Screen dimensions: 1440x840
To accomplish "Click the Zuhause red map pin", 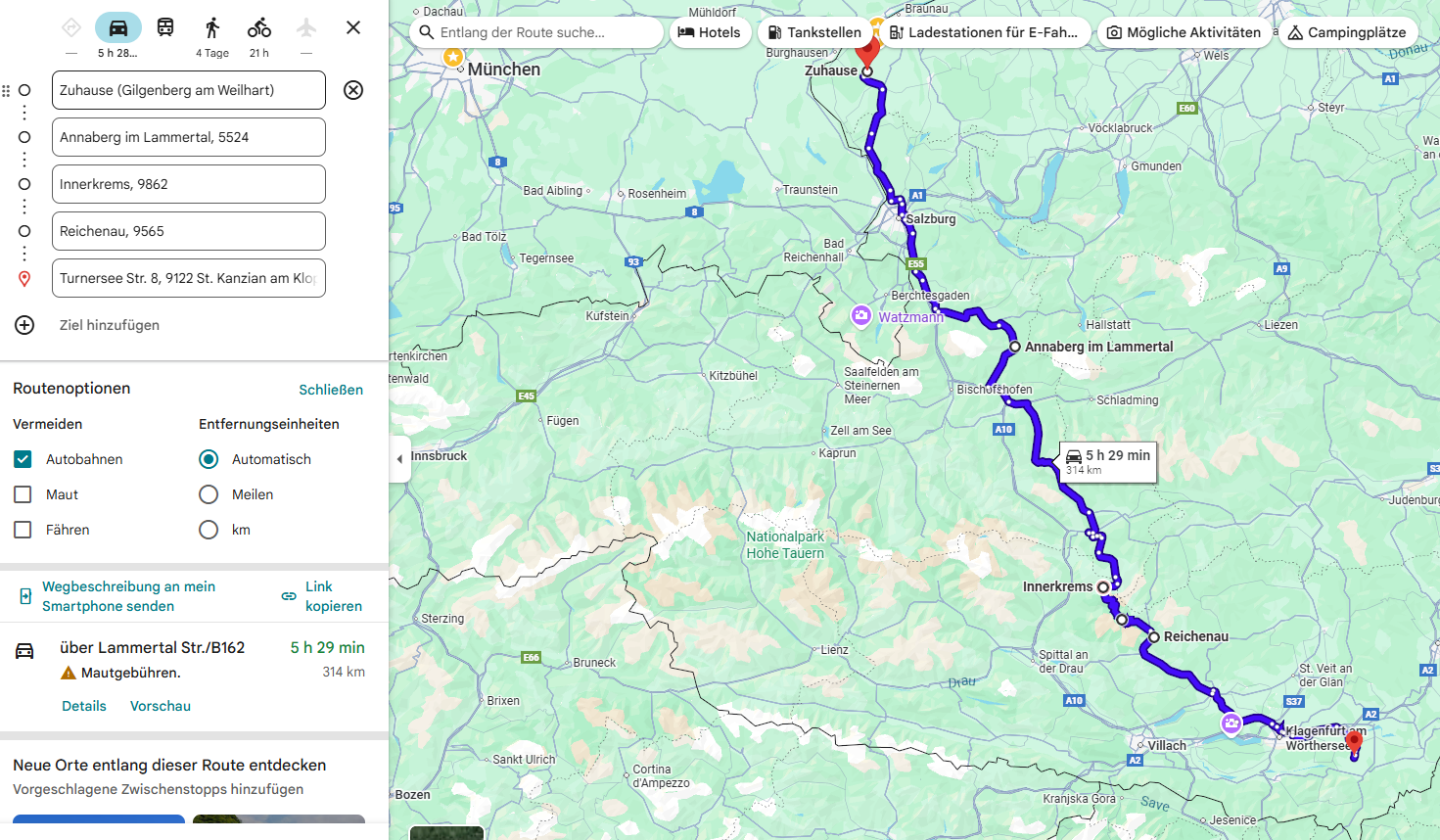I will pos(866,53).
